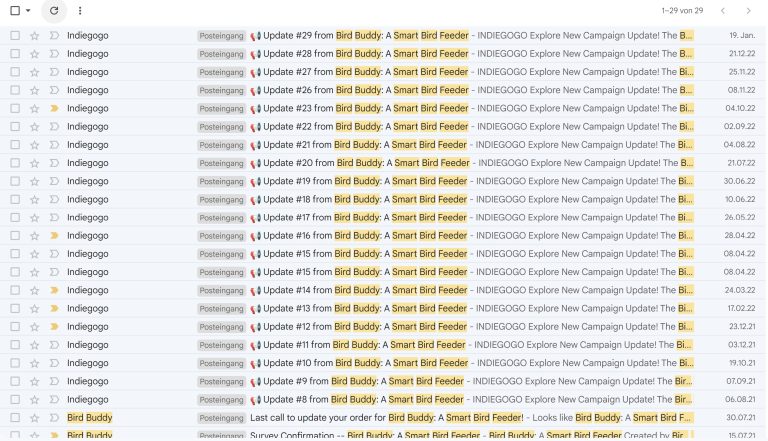
Task: Click Posteingang label on Update #8 row
Action: [x=221, y=400]
